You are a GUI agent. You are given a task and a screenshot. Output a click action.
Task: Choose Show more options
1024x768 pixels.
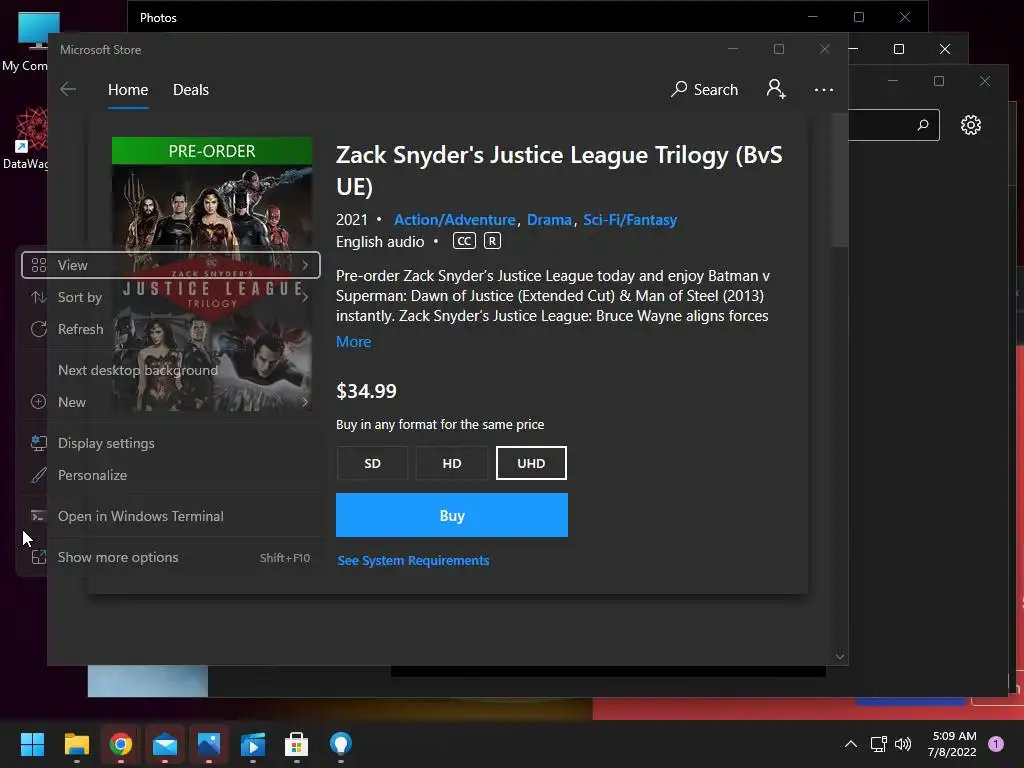pos(170,558)
